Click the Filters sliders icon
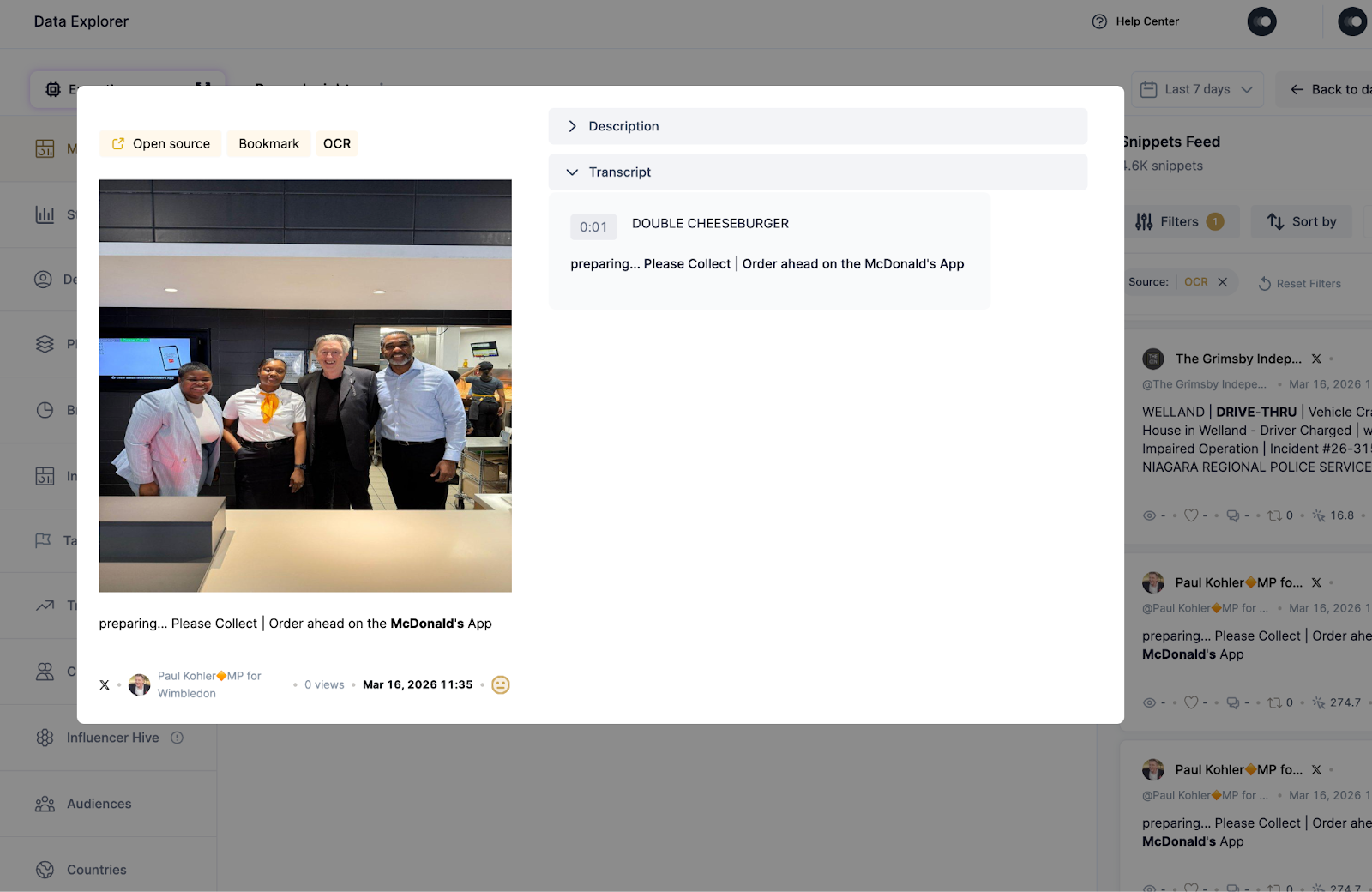The width and height of the screenshot is (1372, 892). (x=1144, y=221)
